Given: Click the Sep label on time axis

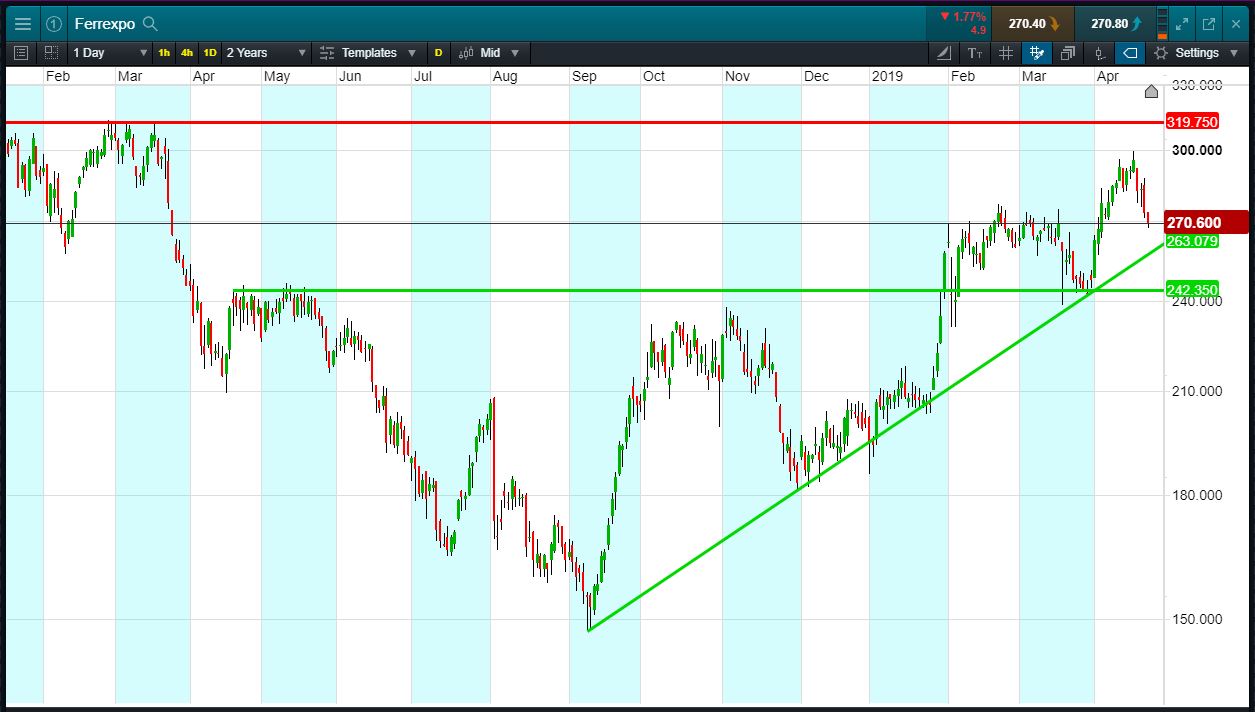Looking at the screenshot, I should [x=584, y=77].
